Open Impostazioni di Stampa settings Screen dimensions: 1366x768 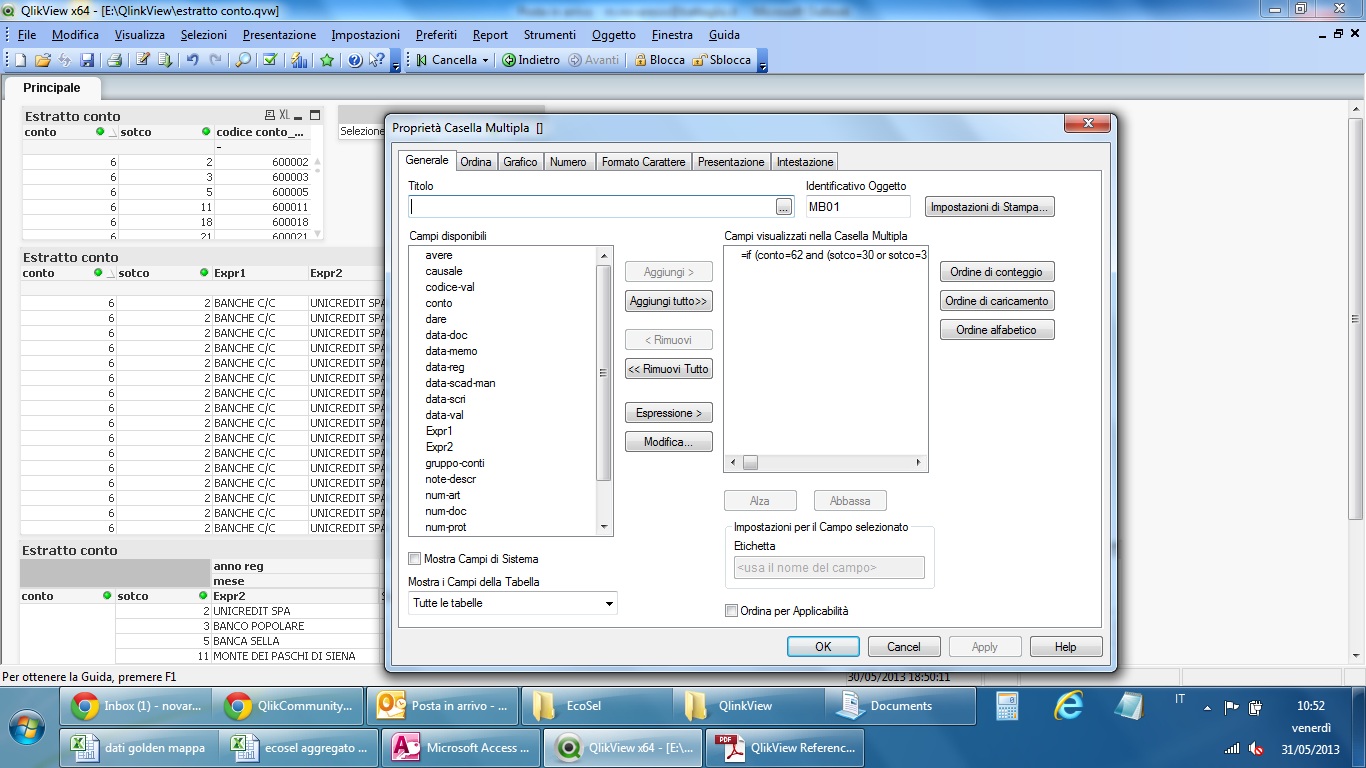pyautogui.click(x=989, y=207)
